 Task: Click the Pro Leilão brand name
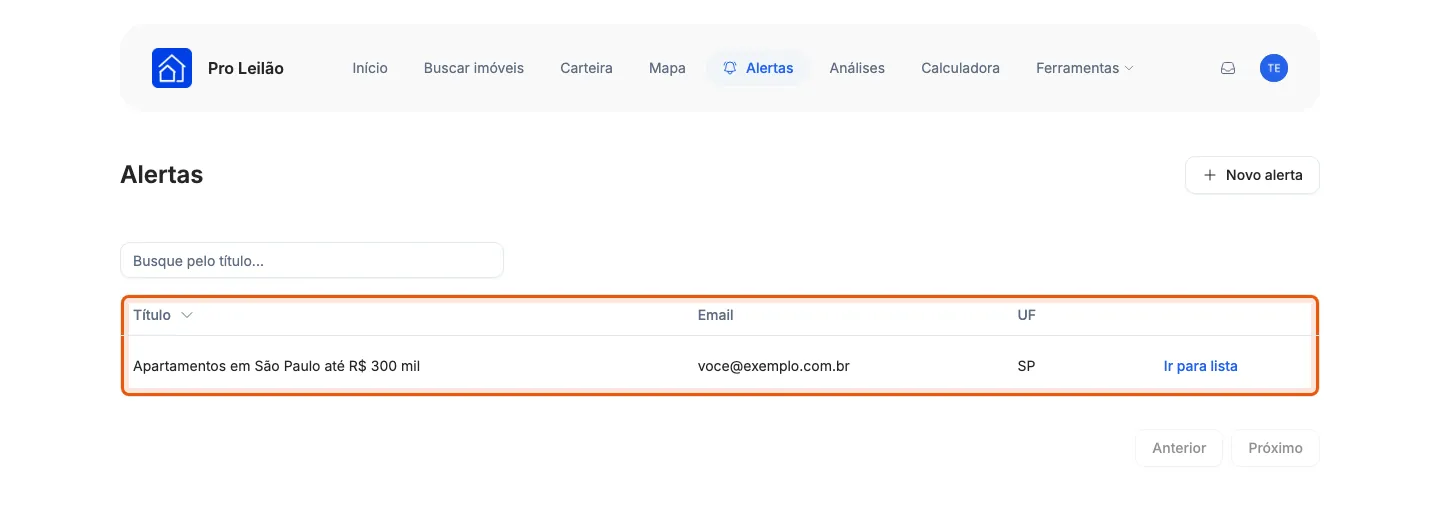pyautogui.click(x=246, y=68)
